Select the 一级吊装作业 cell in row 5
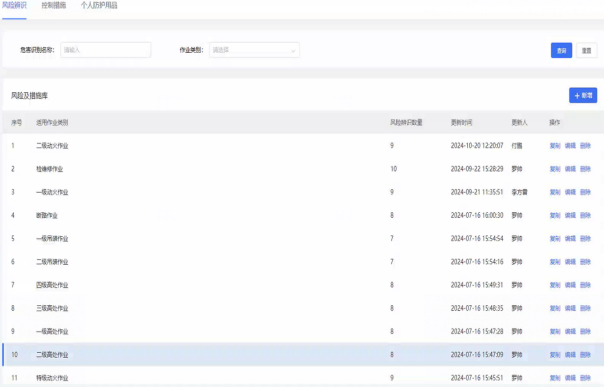 click(52, 239)
